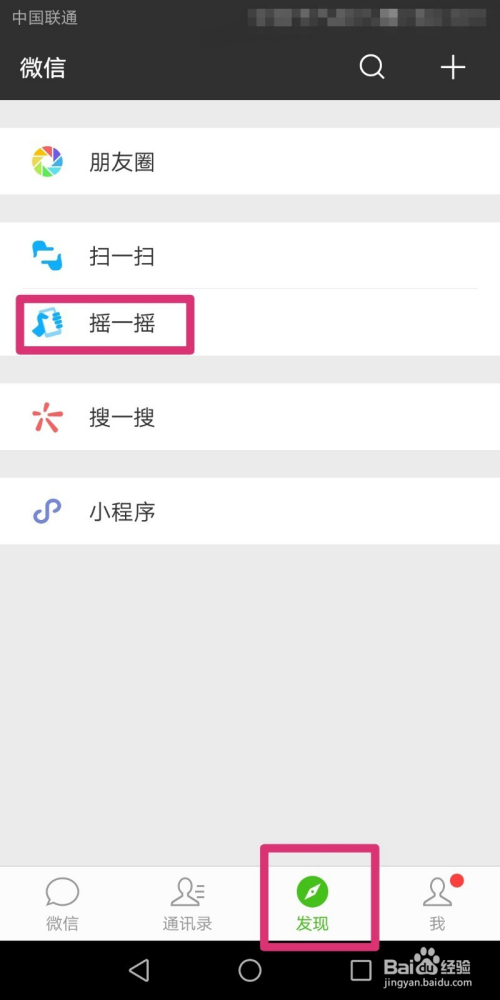The height and width of the screenshot is (1000, 500).
Task: Open the 小程序 list item
Action: click(250, 511)
